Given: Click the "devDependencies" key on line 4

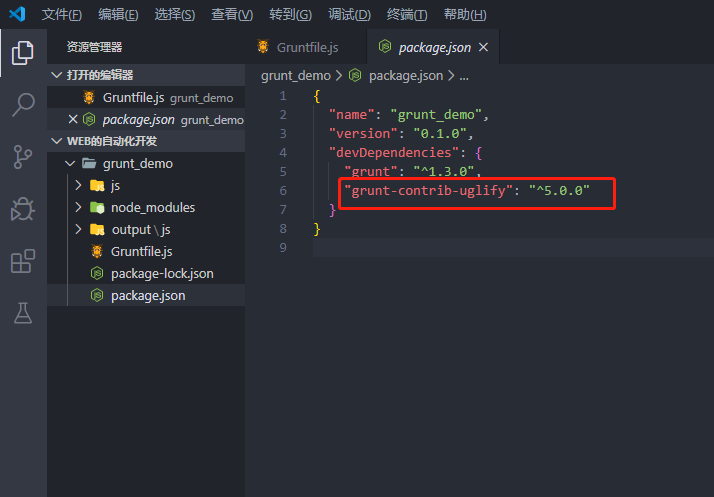Looking at the screenshot, I should [x=394, y=153].
